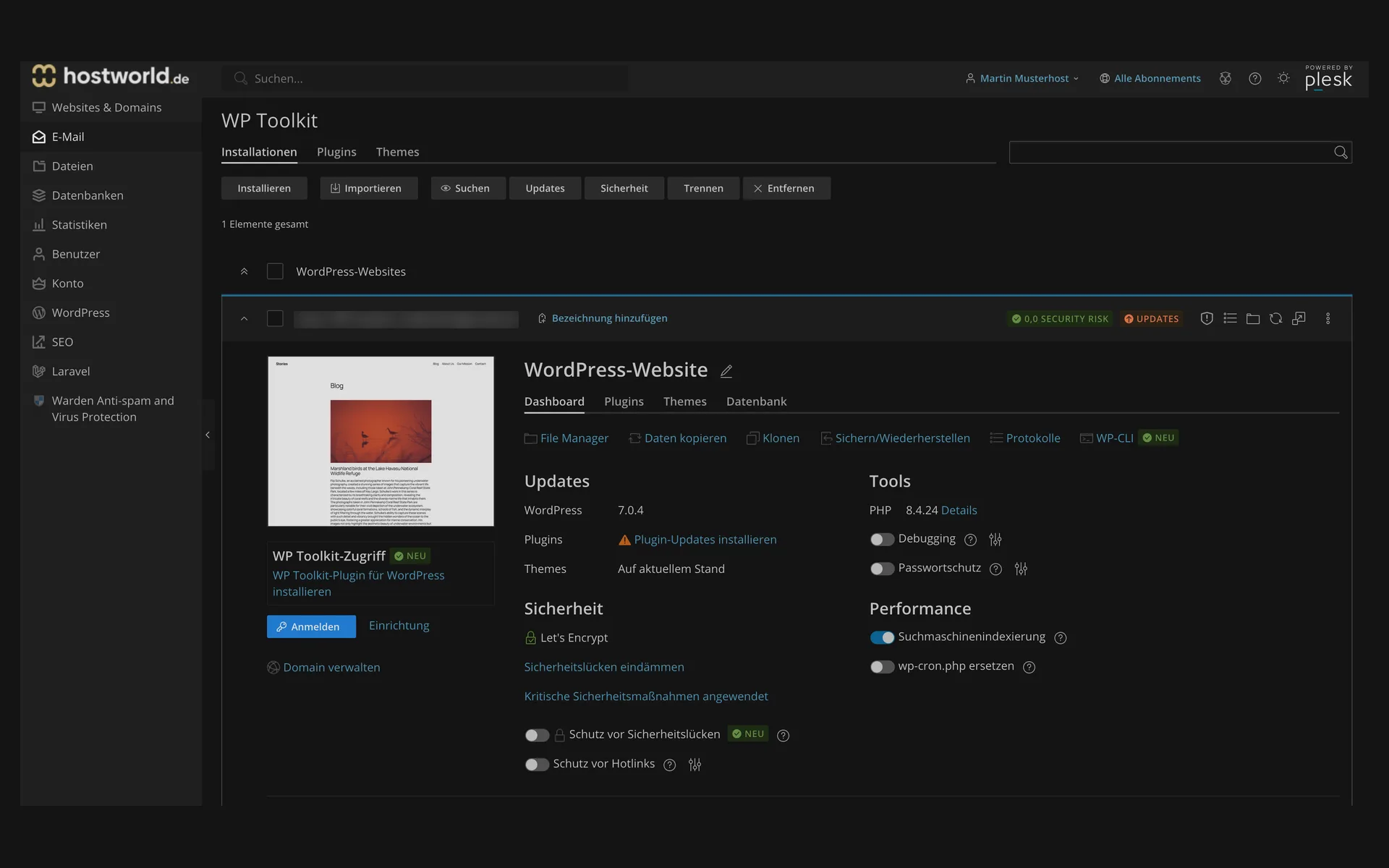Open Debugging settings sliders icon
The image size is (1389, 868).
coord(995,540)
